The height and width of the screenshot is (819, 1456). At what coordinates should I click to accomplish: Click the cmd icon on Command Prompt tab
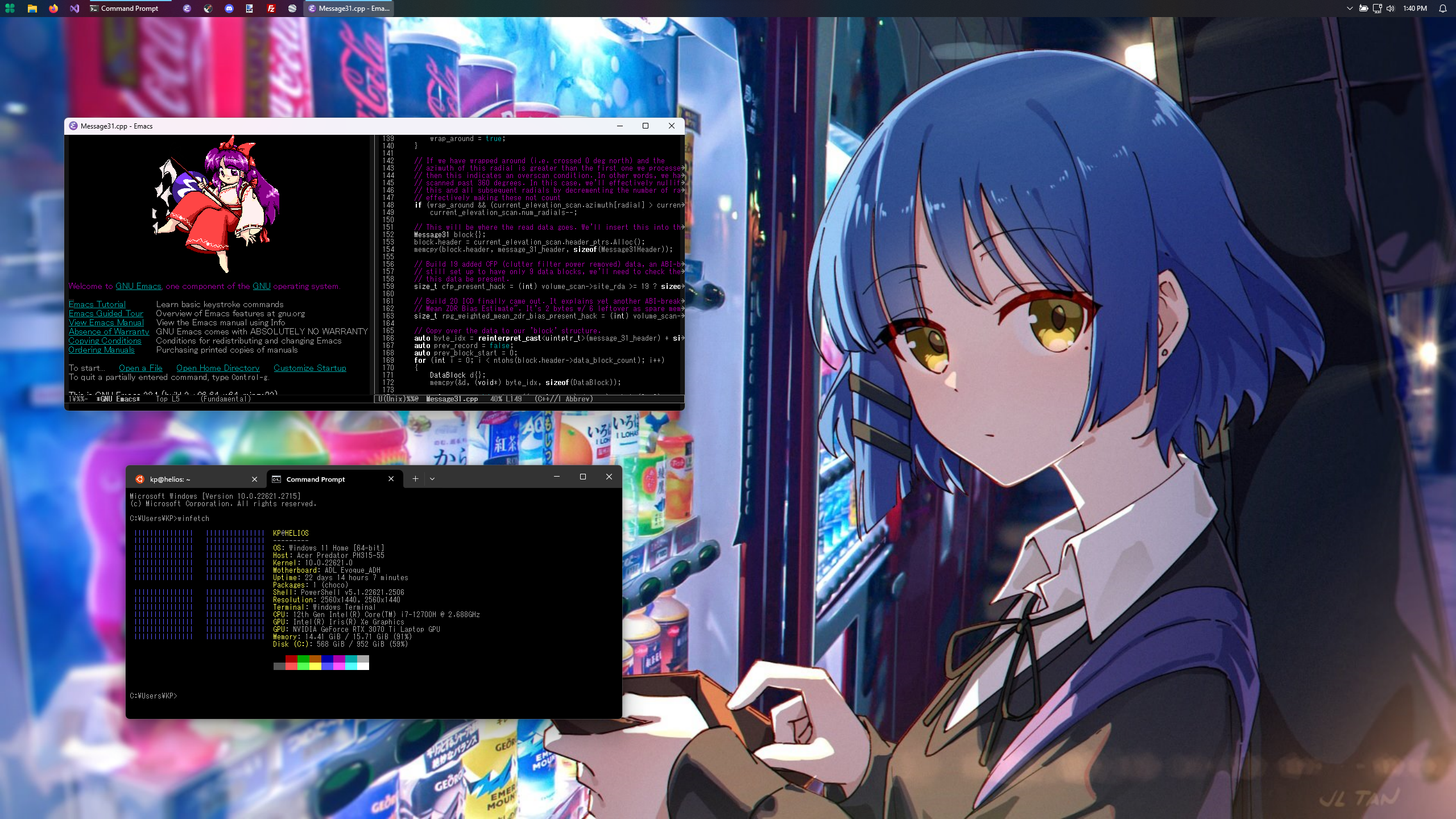coord(276,479)
